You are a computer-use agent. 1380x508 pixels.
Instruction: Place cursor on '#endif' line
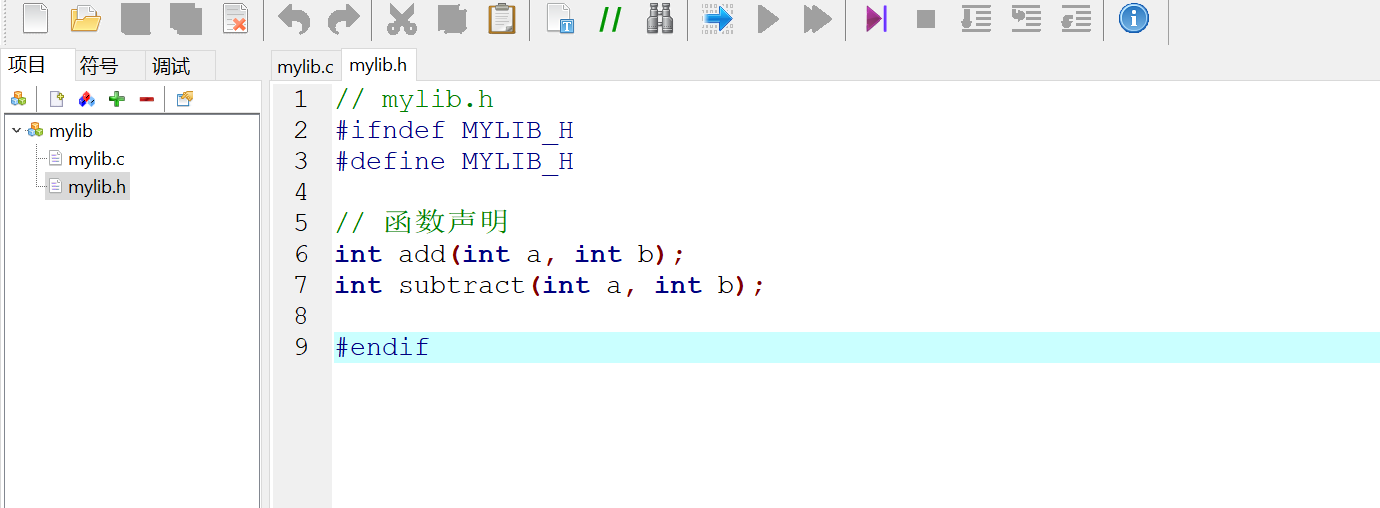click(x=856, y=348)
